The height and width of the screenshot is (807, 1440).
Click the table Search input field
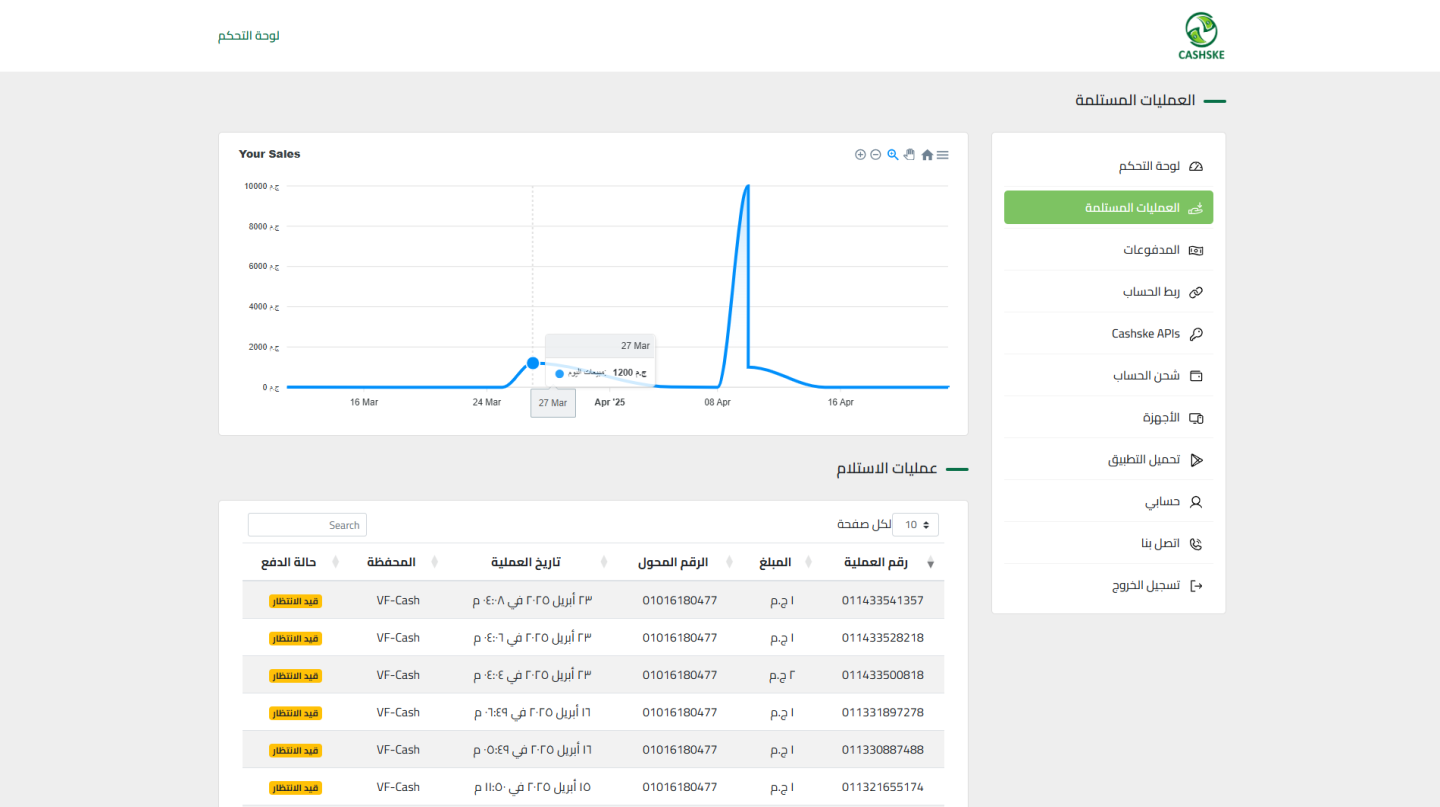click(307, 525)
